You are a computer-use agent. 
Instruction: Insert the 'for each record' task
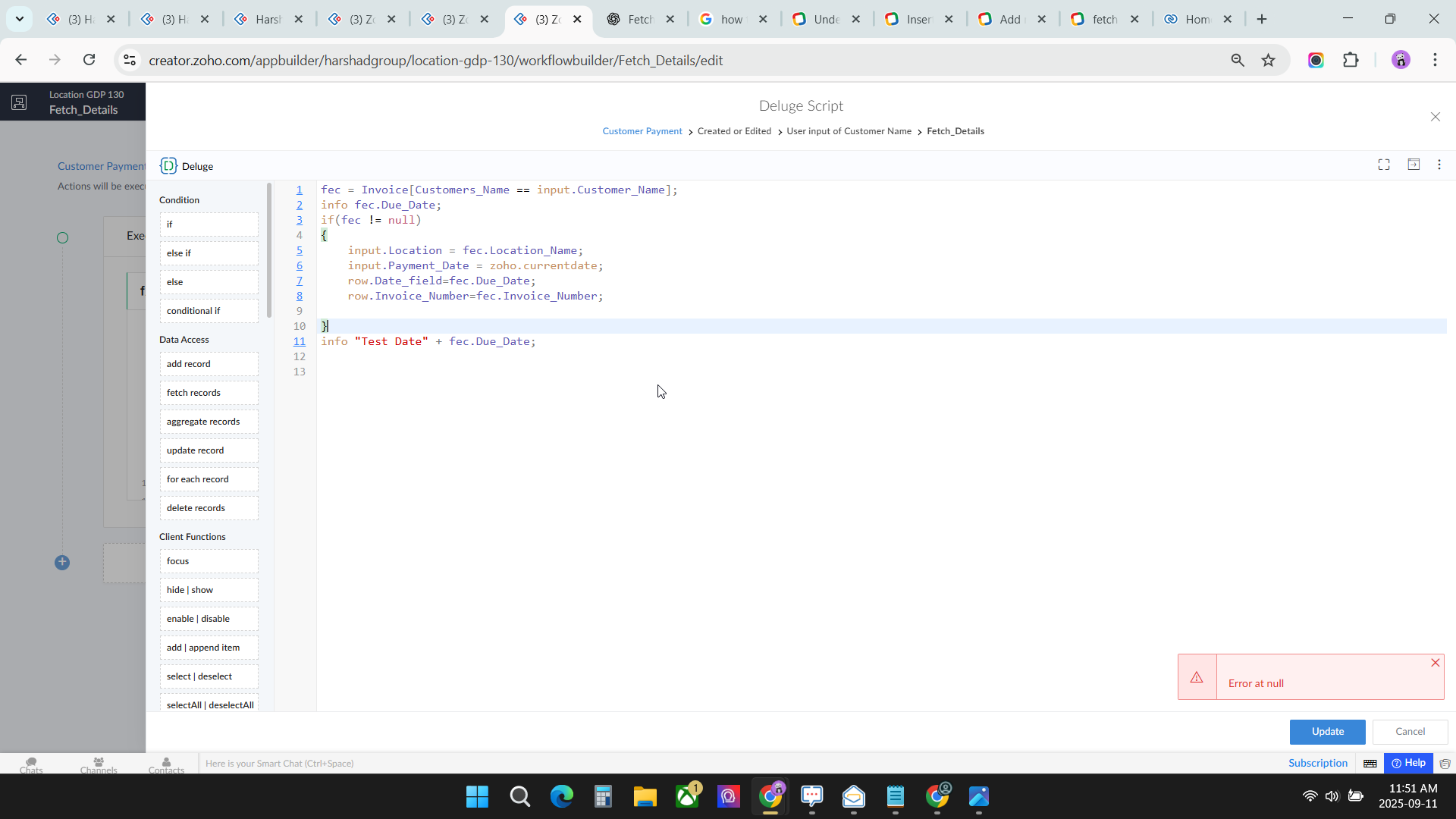pyautogui.click(x=209, y=479)
